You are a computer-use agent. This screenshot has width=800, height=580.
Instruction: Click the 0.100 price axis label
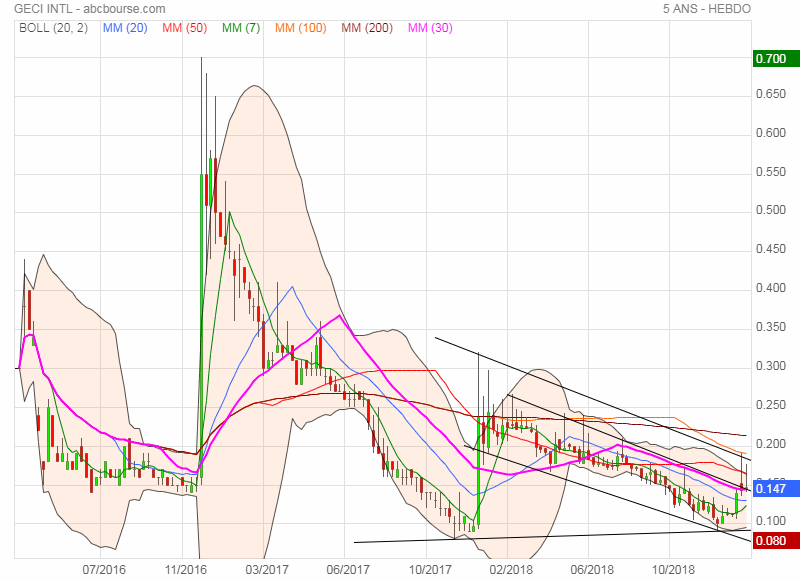pos(771,521)
